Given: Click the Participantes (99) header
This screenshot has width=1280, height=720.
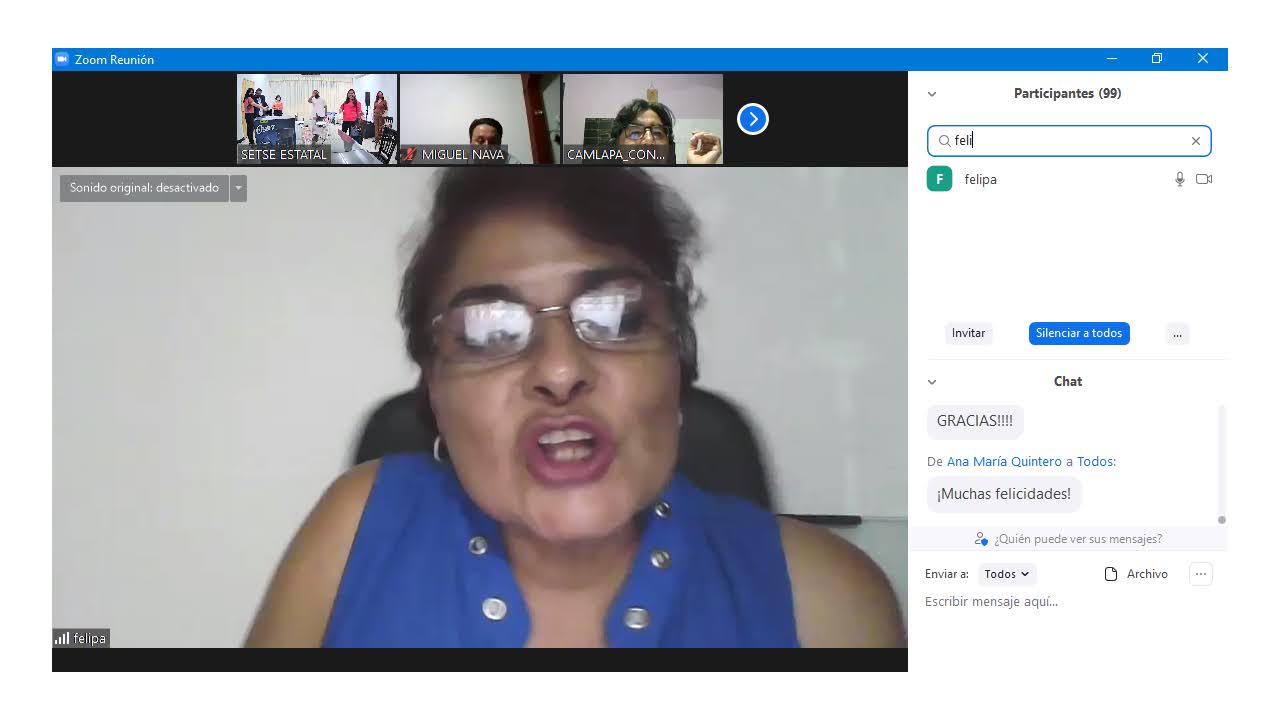Looking at the screenshot, I should (x=1067, y=94).
